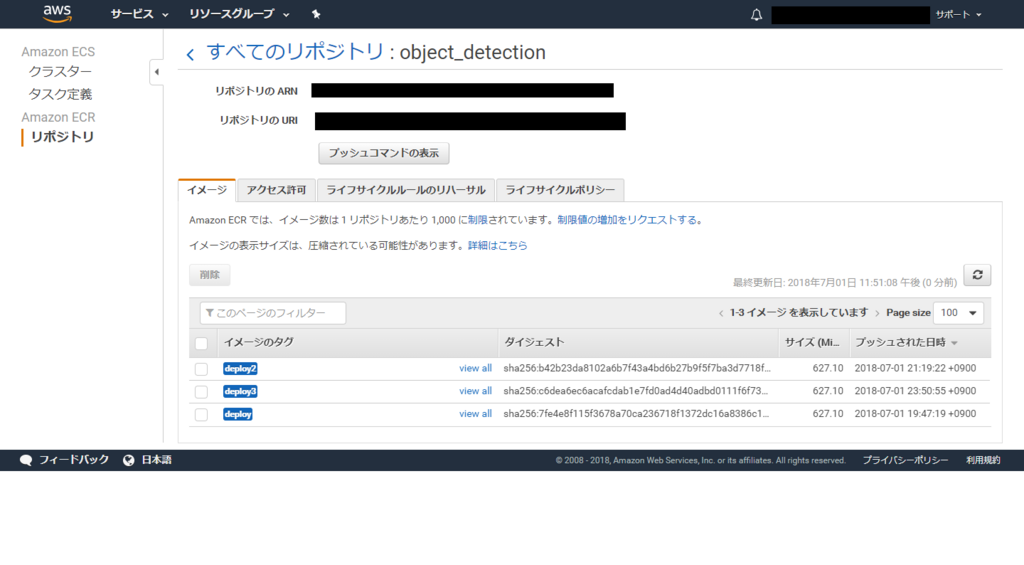This screenshot has height=565, width=1024.
Task: Click ダイジェスト column header
Action: [534, 342]
